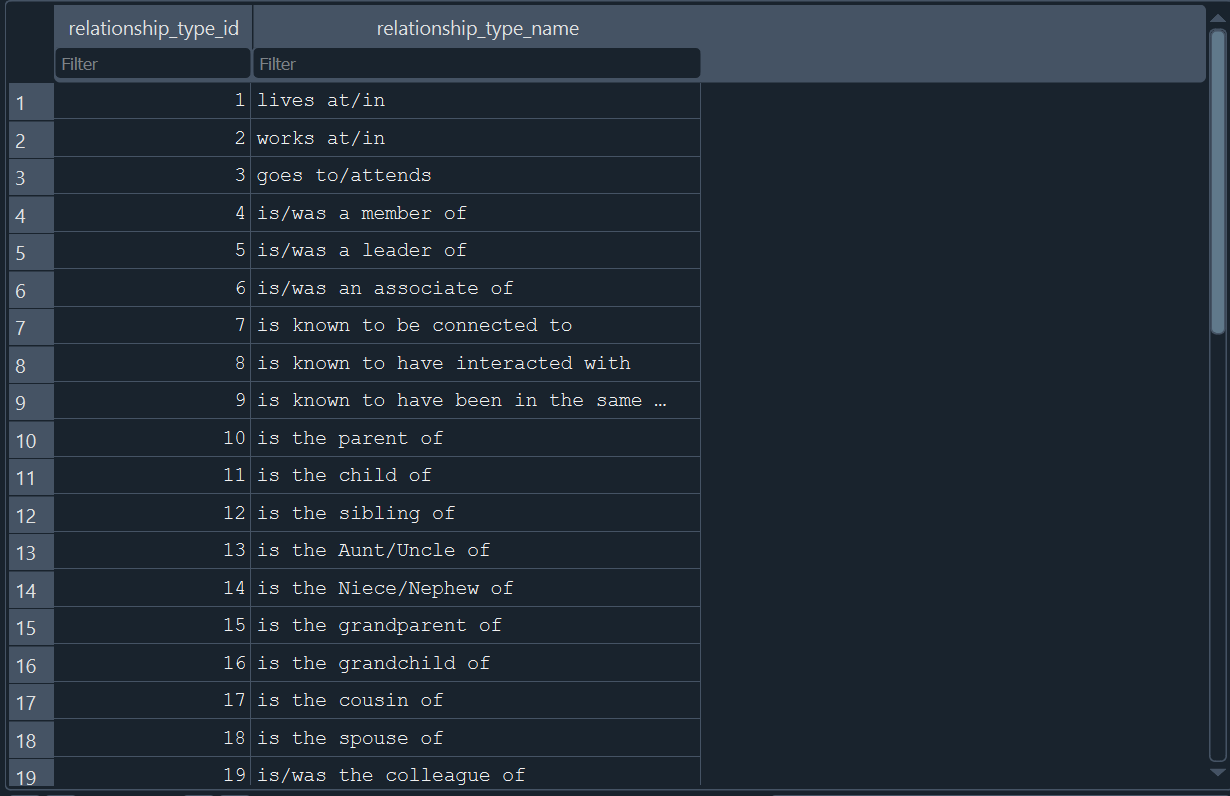Select row header number 6
1230x796 pixels.
point(31,288)
